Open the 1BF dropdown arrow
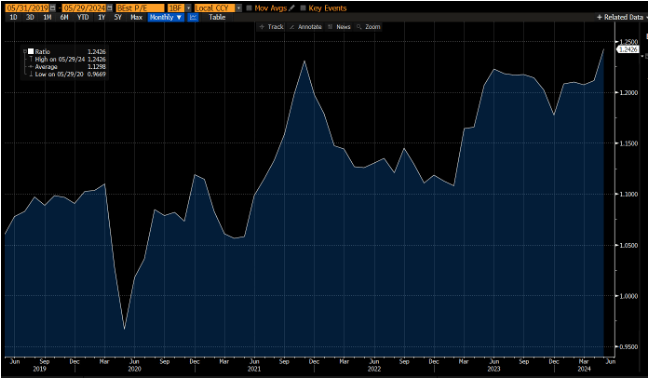 [188, 8]
